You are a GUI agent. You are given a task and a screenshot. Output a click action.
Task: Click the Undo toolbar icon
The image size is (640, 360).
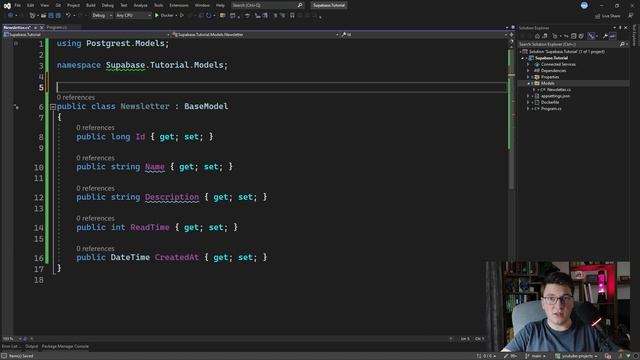pos(69,16)
